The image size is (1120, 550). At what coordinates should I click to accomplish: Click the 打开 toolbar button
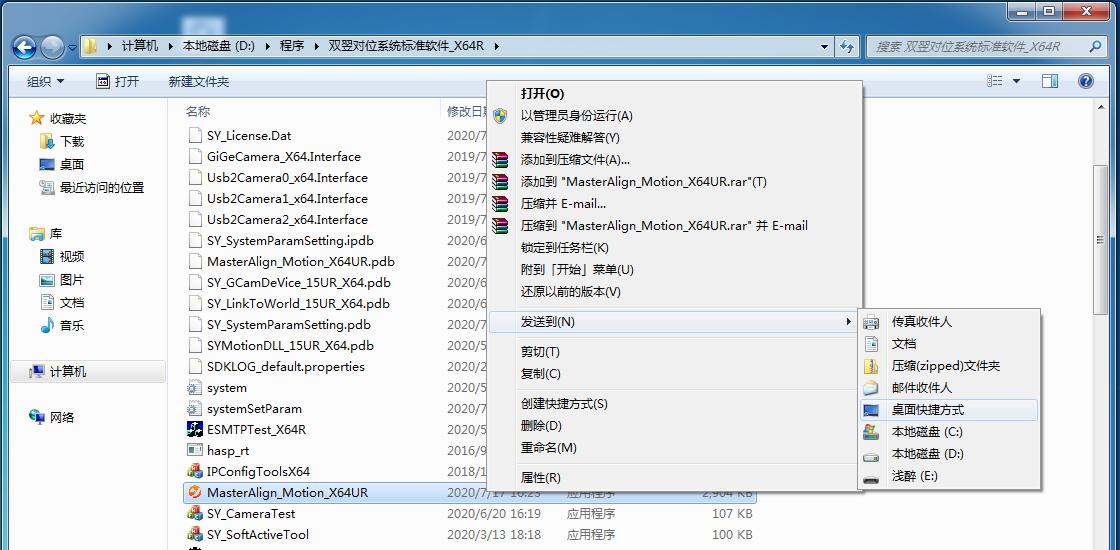coord(117,81)
